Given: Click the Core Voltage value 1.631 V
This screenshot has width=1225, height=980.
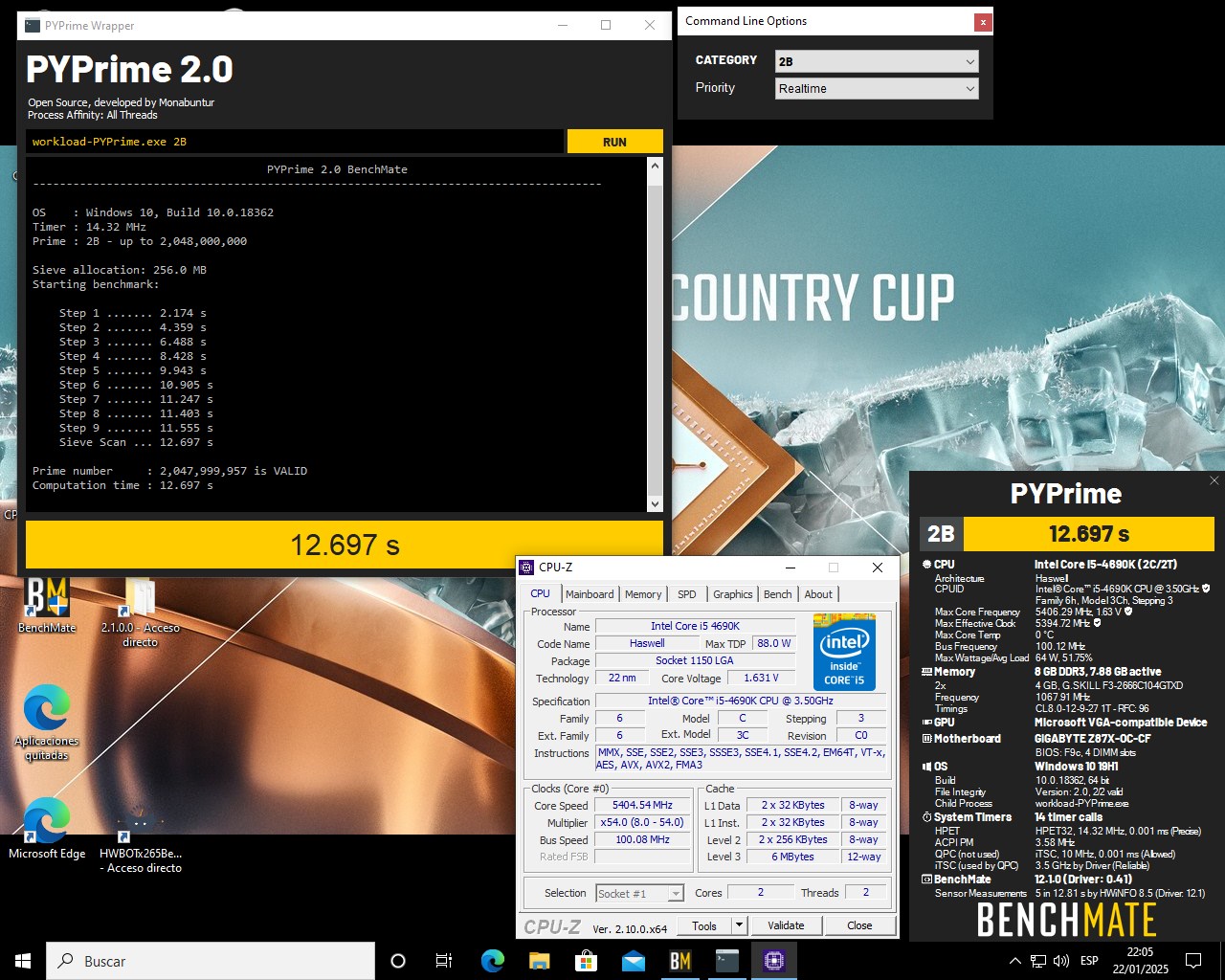Looking at the screenshot, I should (762, 678).
